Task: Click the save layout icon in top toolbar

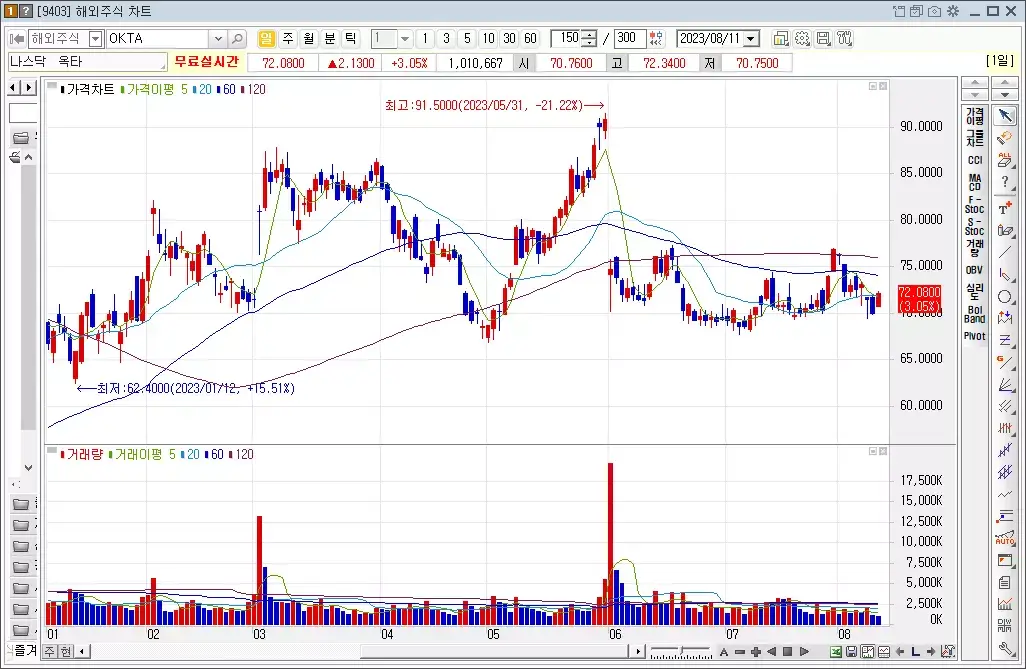Action: pos(823,39)
